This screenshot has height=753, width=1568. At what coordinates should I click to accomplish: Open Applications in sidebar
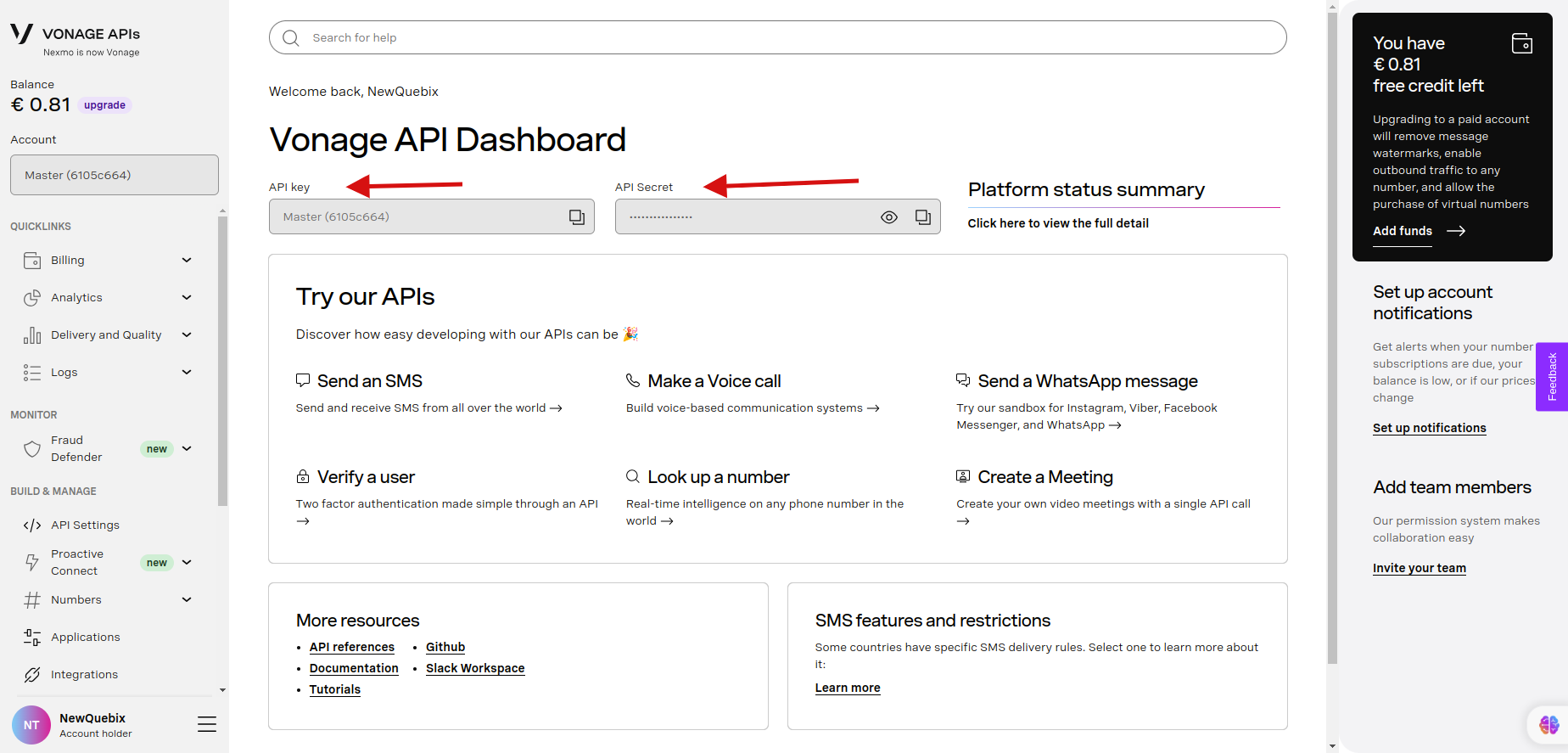tap(85, 638)
